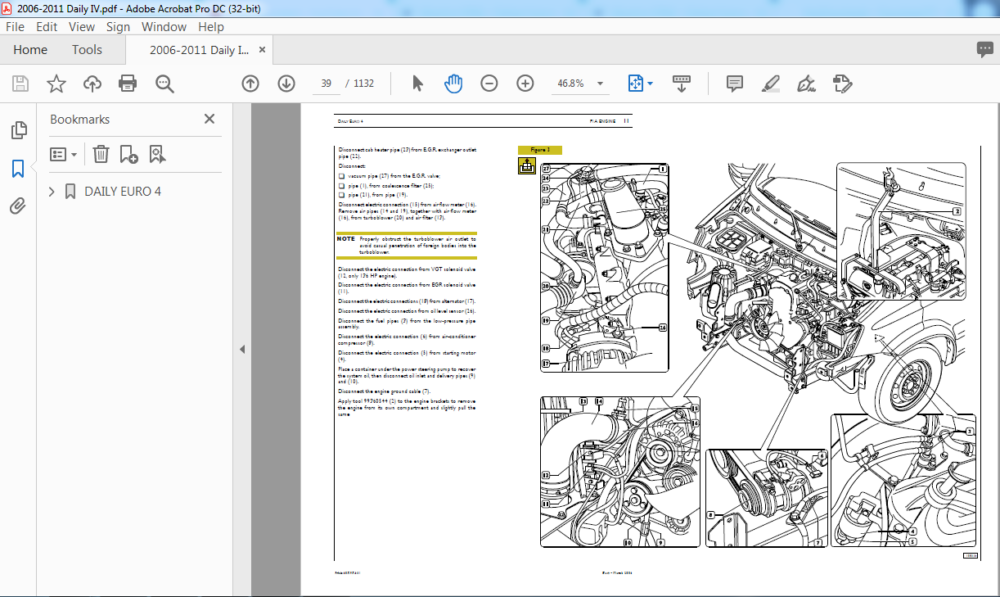This screenshot has height=597, width=1000.
Task: Go to the previous page
Action: 250,84
